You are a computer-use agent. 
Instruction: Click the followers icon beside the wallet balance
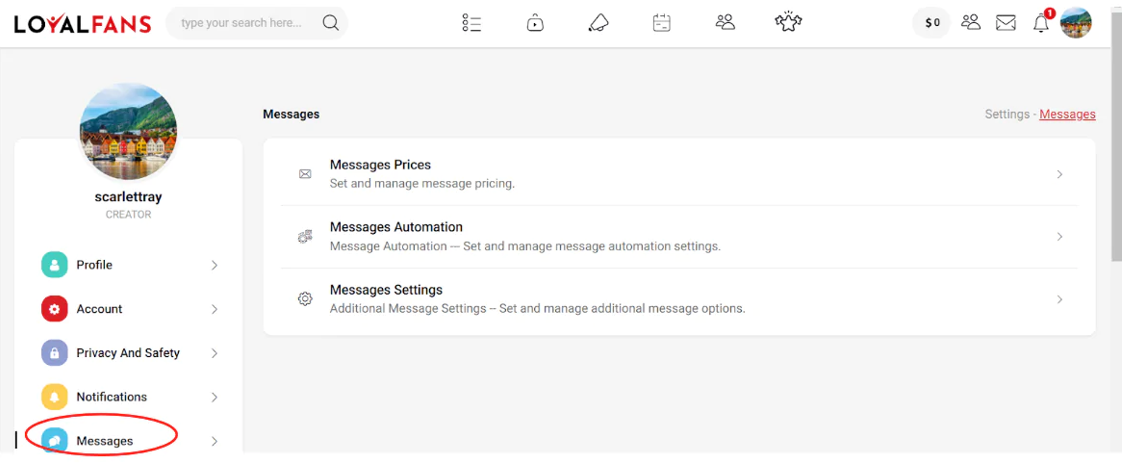971,22
